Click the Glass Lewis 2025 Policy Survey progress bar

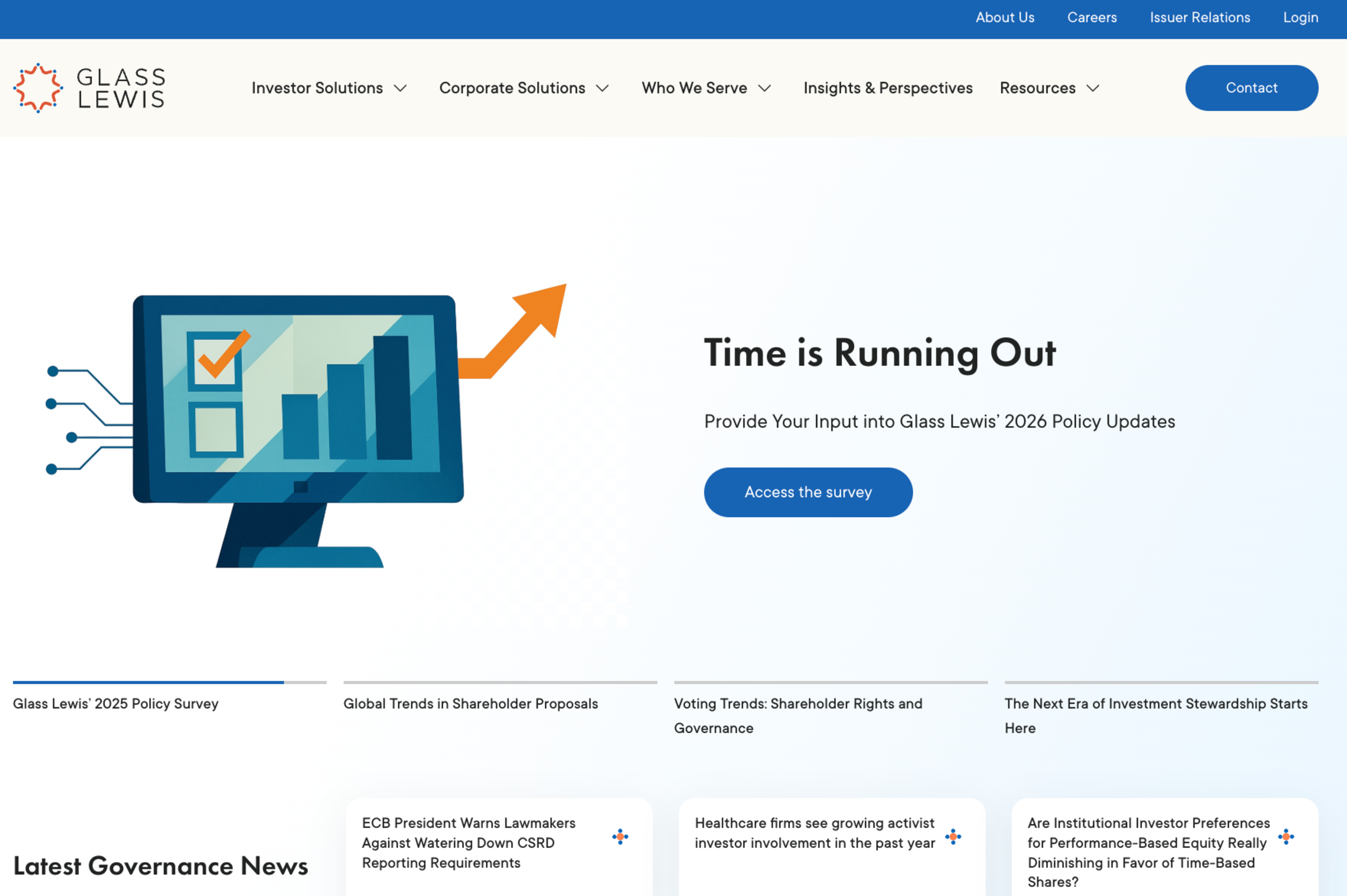[x=169, y=682]
